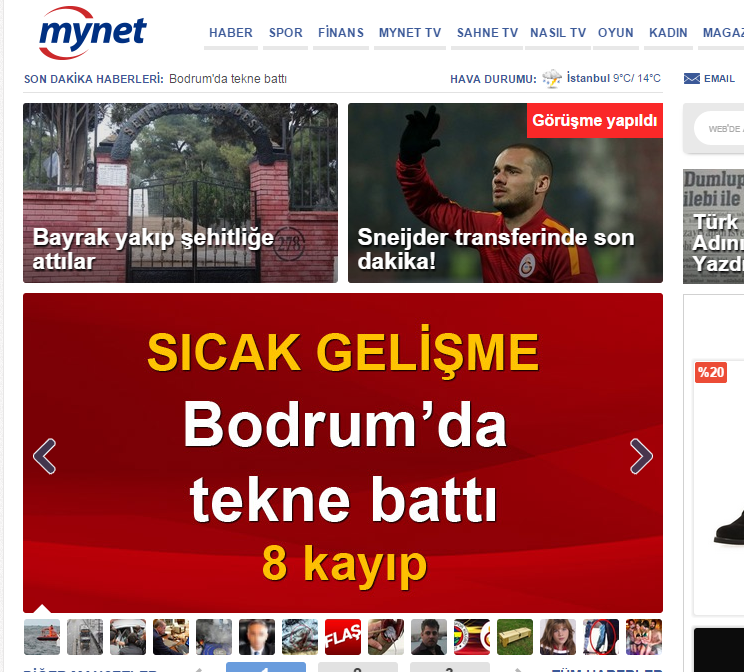Advance headline slider with right arrow
The image size is (744, 672).
point(641,456)
